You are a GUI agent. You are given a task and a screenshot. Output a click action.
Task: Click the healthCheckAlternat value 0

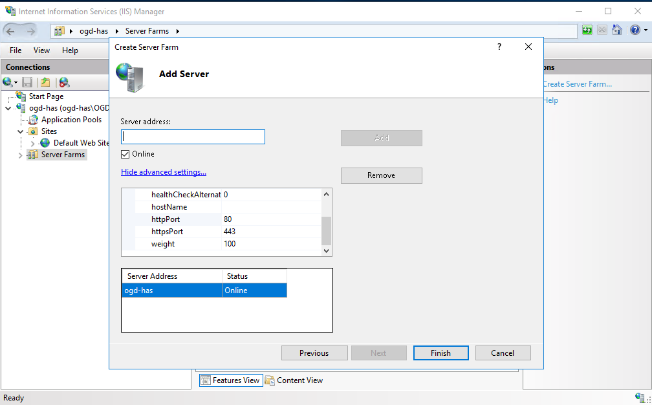point(272,195)
